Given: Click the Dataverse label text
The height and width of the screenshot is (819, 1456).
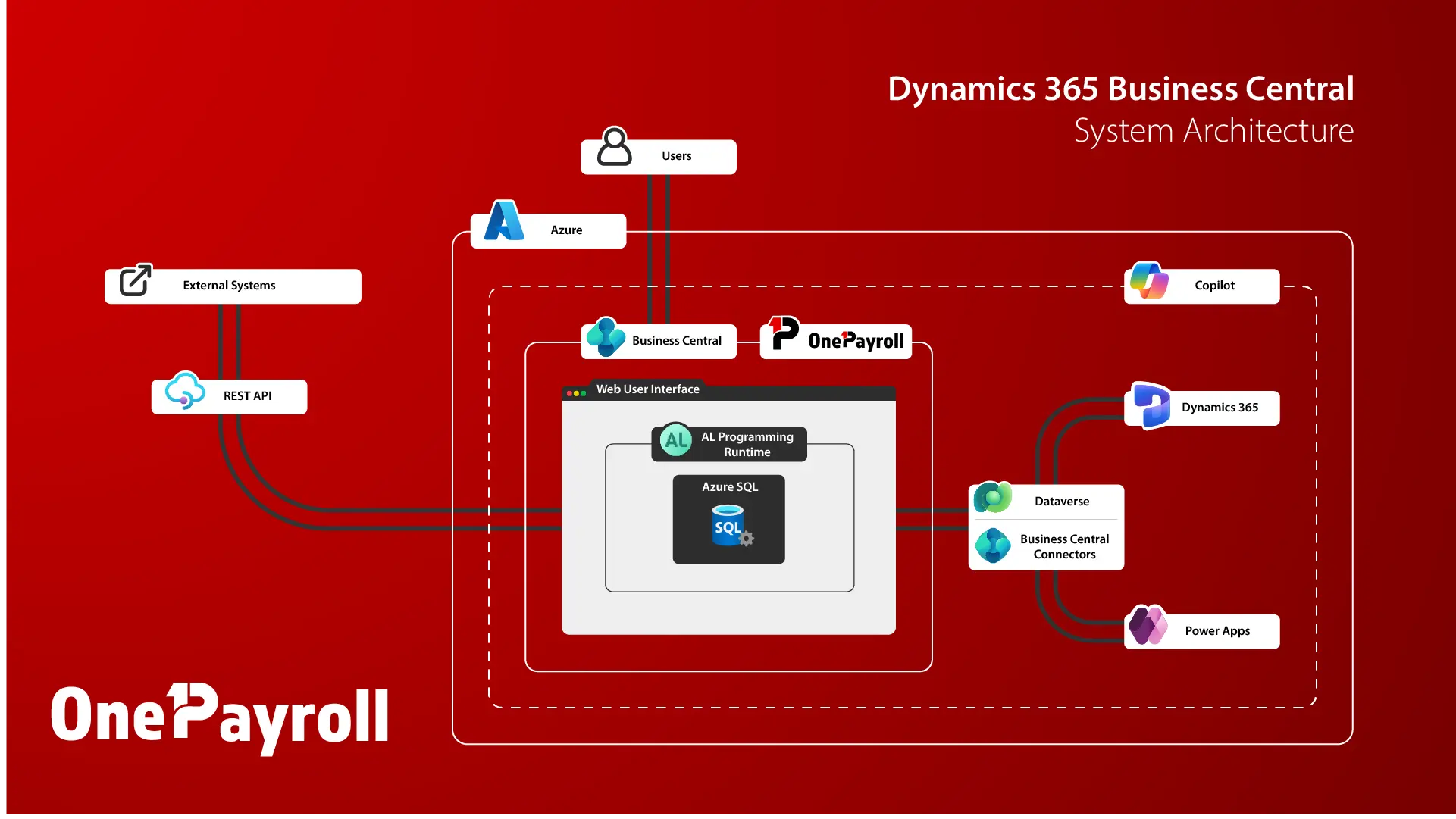Looking at the screenshot, I should point(1060,501).
